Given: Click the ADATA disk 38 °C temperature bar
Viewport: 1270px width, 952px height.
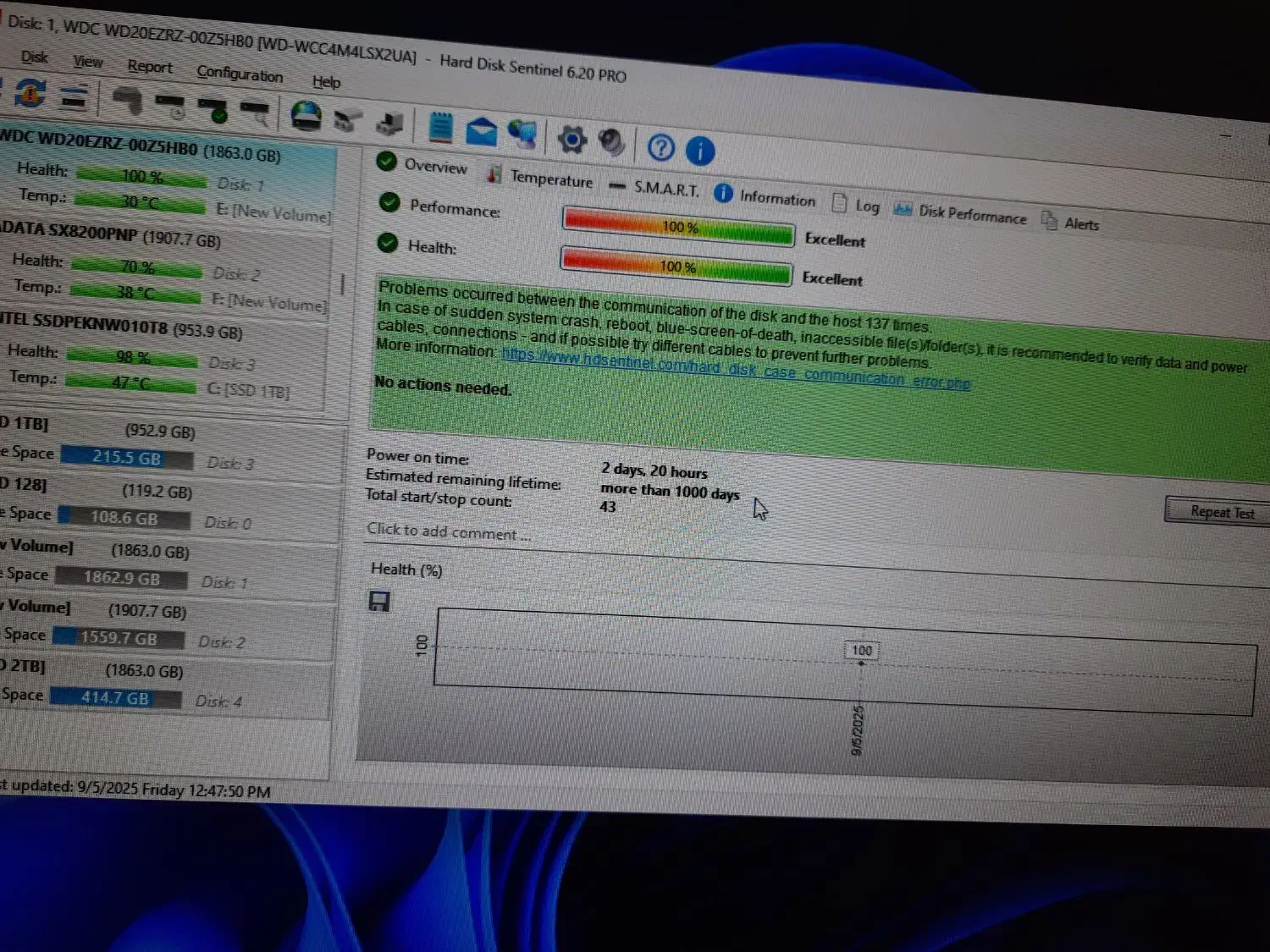Looking at the screenshot, I should click(x=135, y=293).
